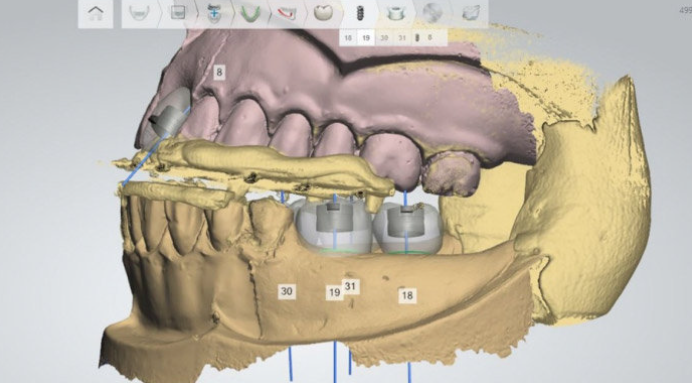Open the grey sphere render step

(x=432, y=13)
